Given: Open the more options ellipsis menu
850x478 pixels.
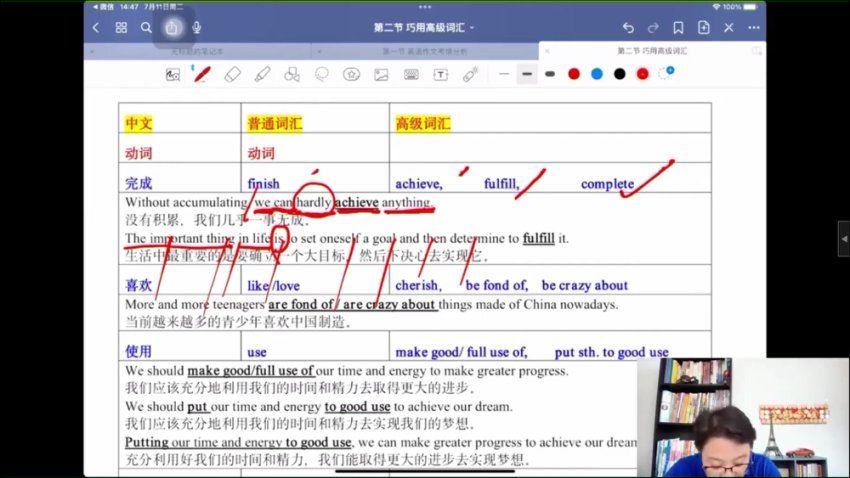Looking at the screenshot, I should [x=754, y=28].
